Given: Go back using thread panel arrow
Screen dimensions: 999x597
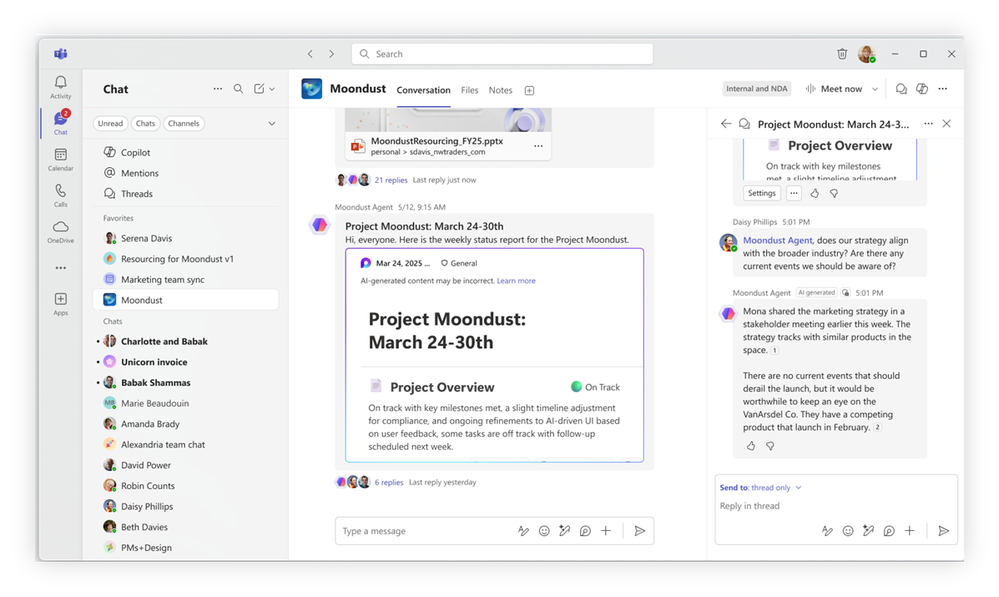Looking at the screenshot, I should click(x=726, y=124).
